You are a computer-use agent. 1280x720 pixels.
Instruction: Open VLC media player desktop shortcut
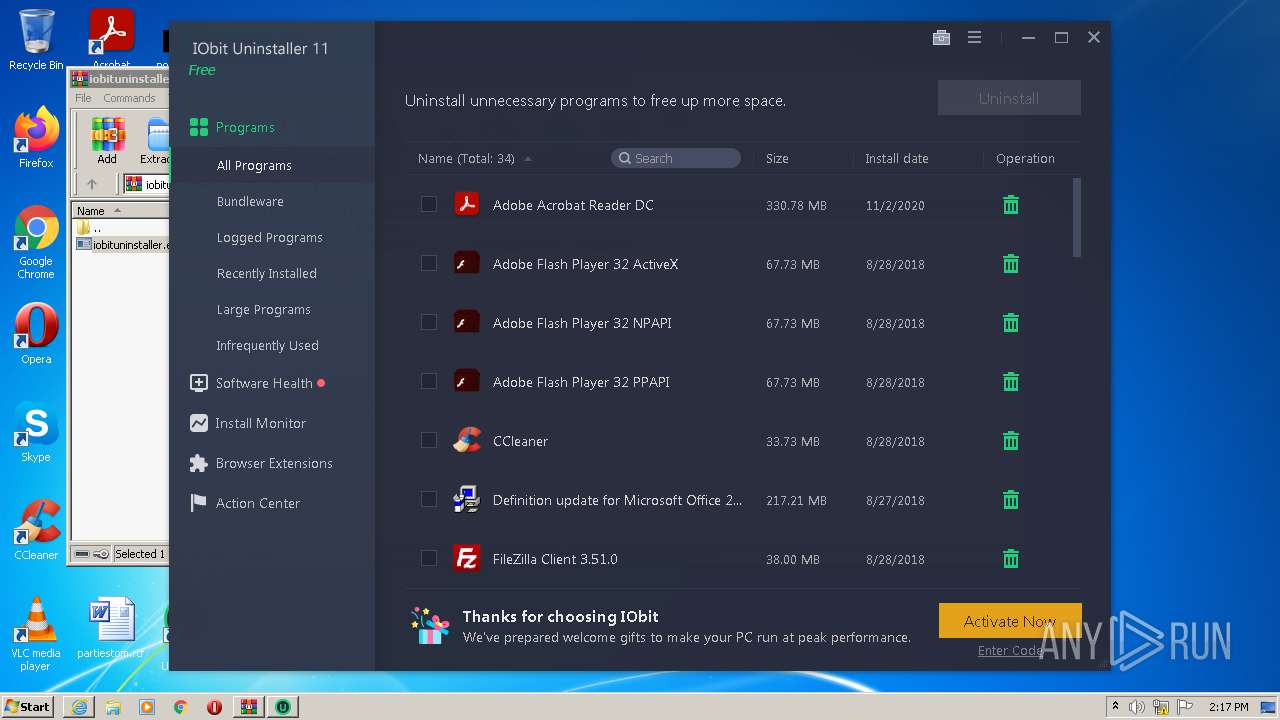[36, 634]
